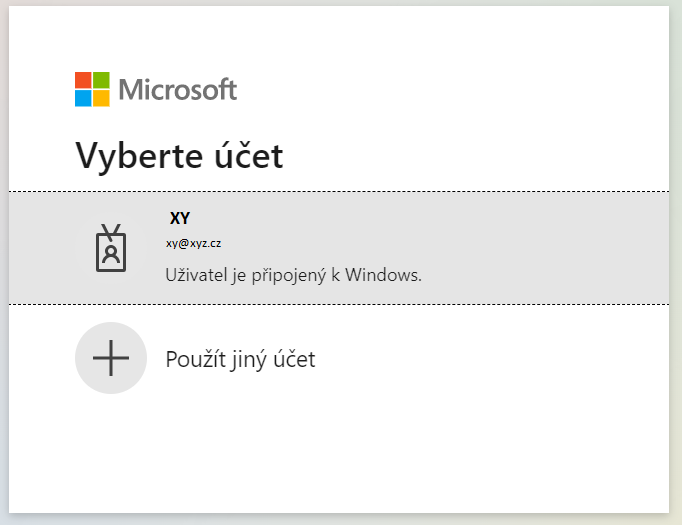The height and width of the screenshot is (525, 682).
Task: Click blank white area below the account list
Action: (340, 450)
